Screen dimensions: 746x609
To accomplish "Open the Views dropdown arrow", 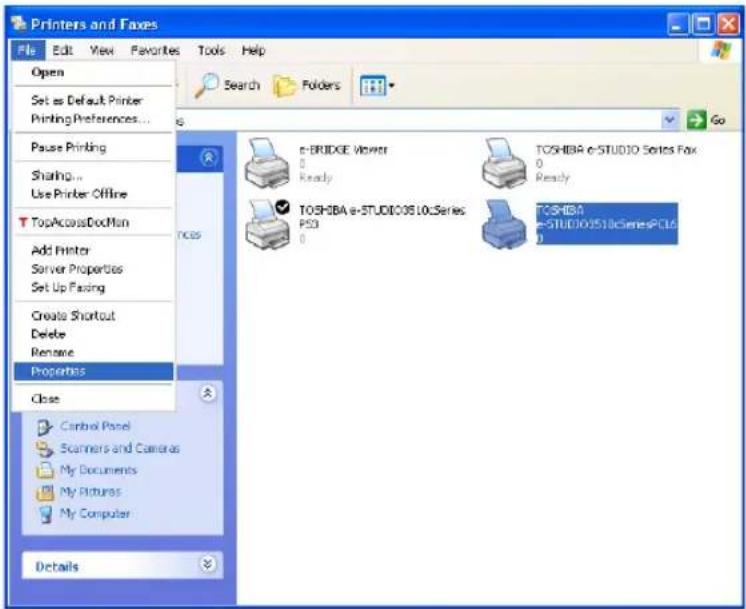I will point(392,86).
